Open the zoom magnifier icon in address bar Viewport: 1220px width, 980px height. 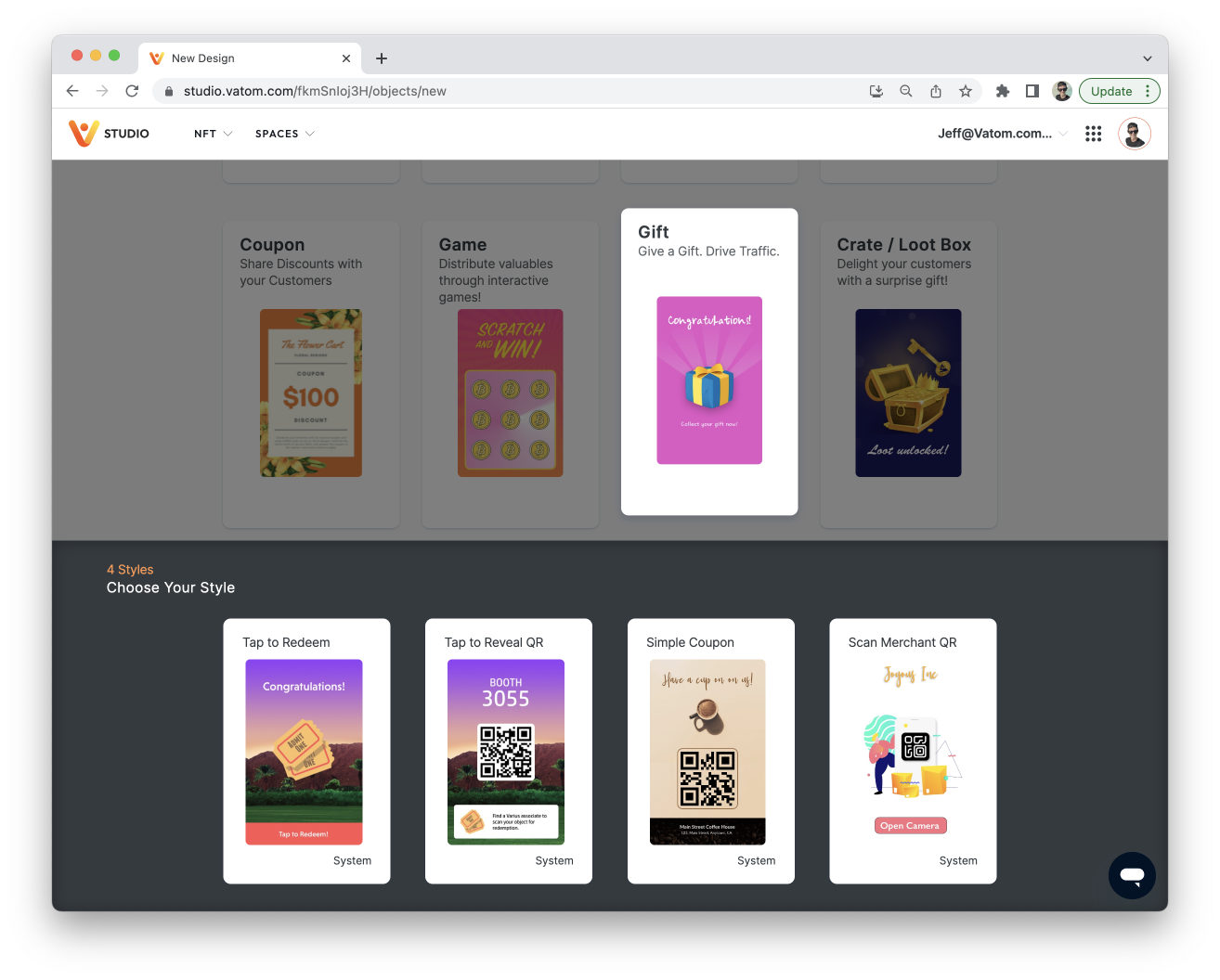[x=906, y=91]
